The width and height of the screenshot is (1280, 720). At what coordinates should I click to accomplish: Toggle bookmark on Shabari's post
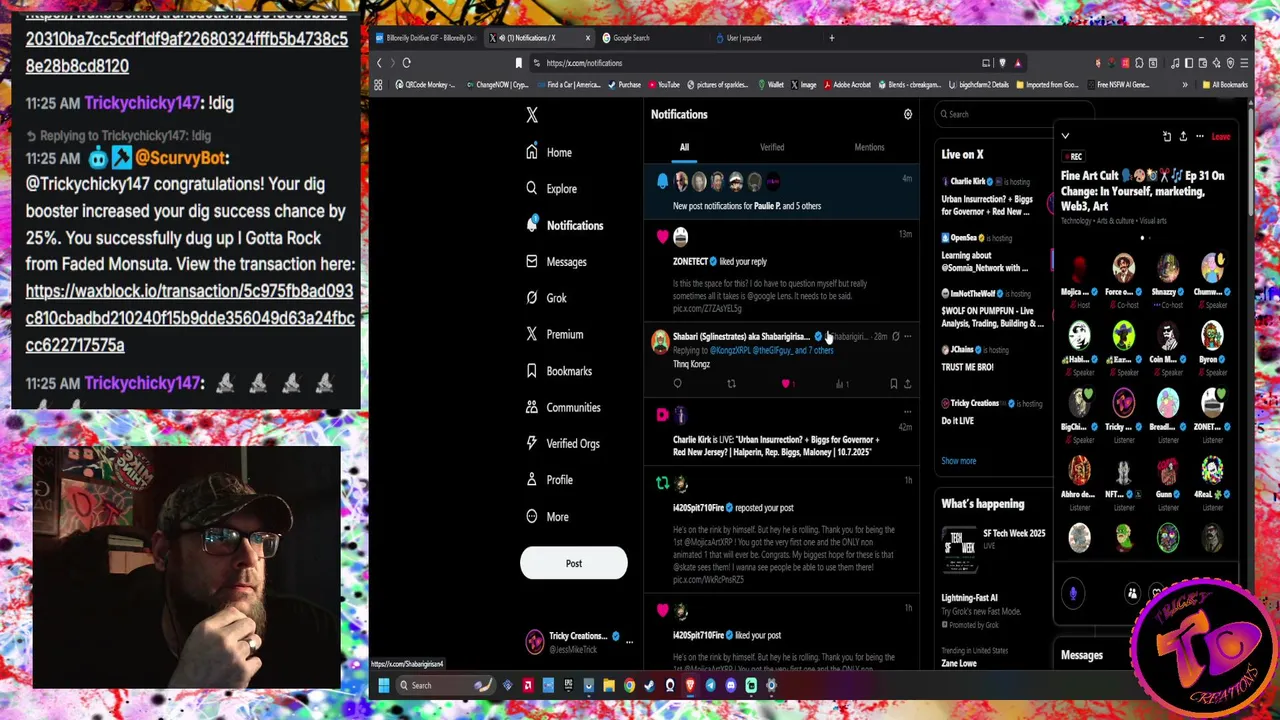tap(893, 383)
